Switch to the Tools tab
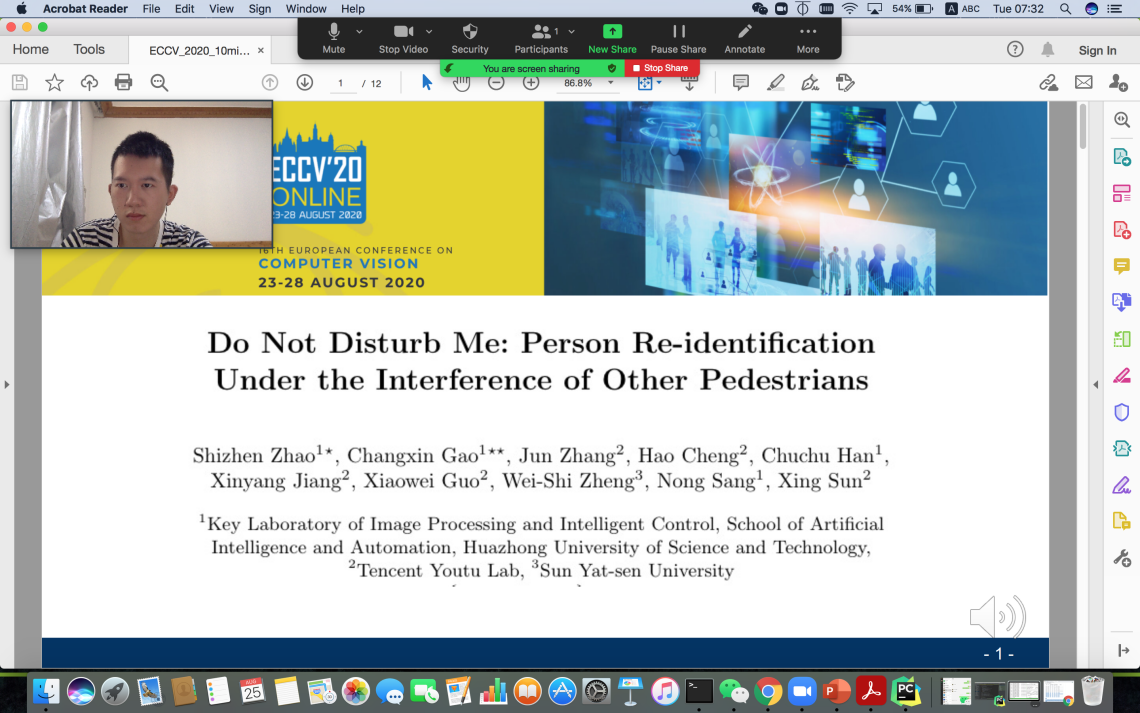The image size is (1140, 713). pos(89,49)
